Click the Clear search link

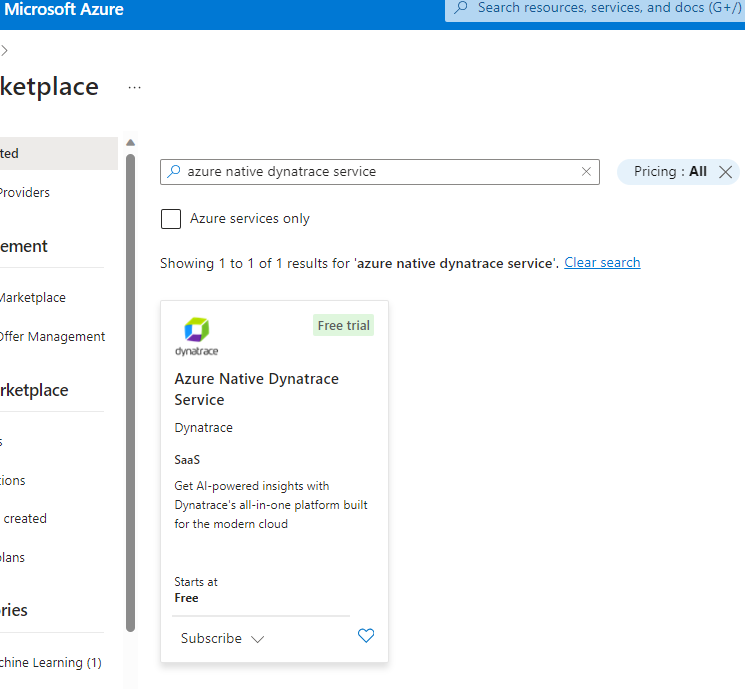point(602,263)
